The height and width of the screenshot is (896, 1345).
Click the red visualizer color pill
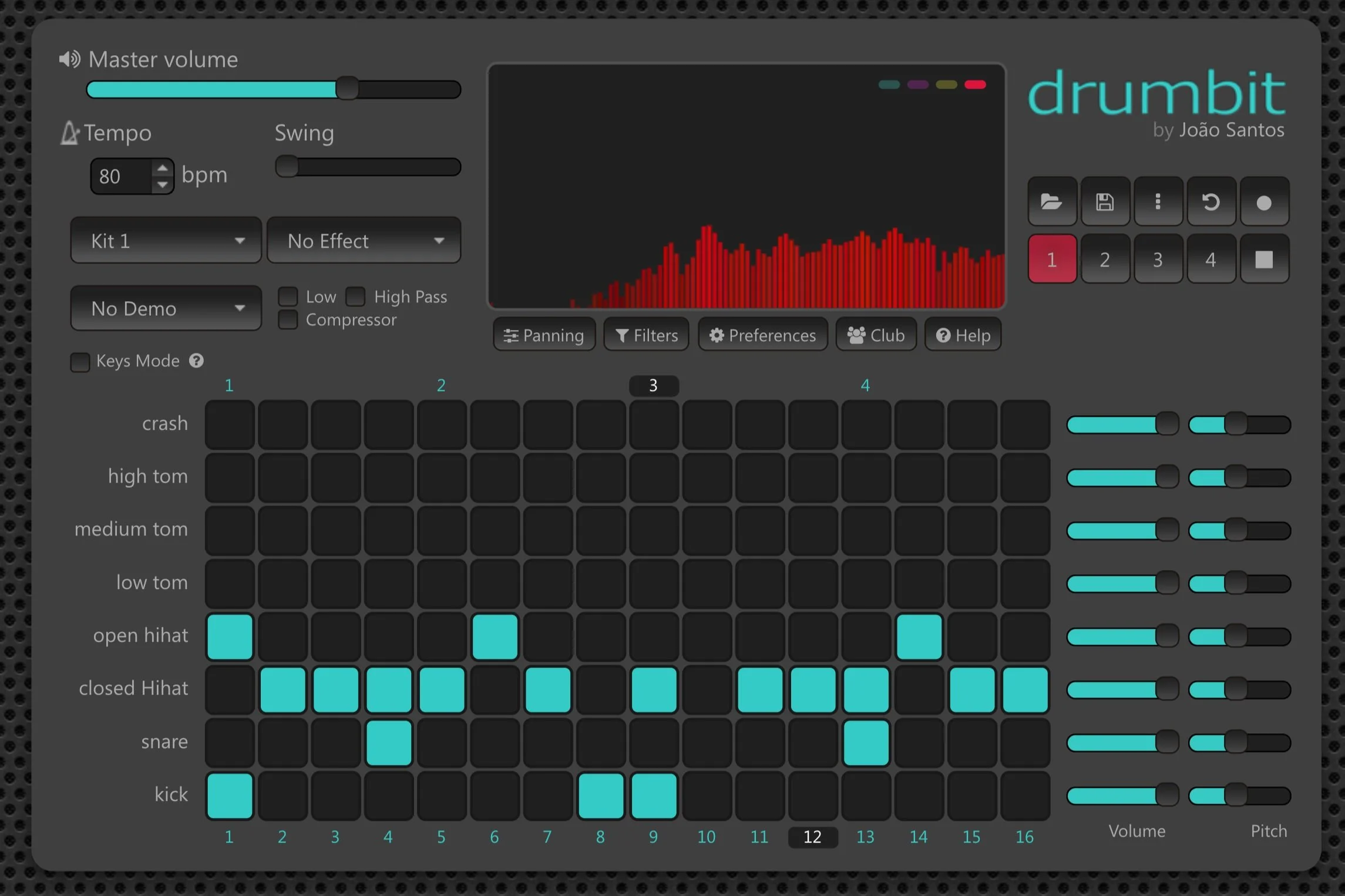pyautogui.click(x=975, y=85)
